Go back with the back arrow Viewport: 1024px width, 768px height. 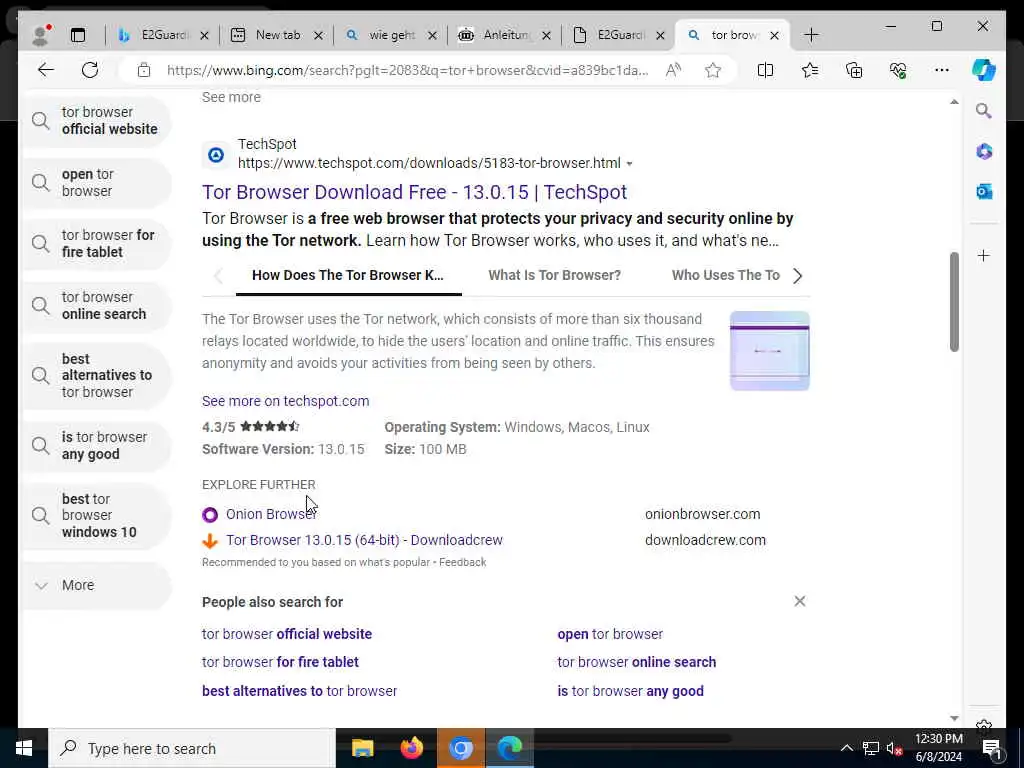[46, 70]
